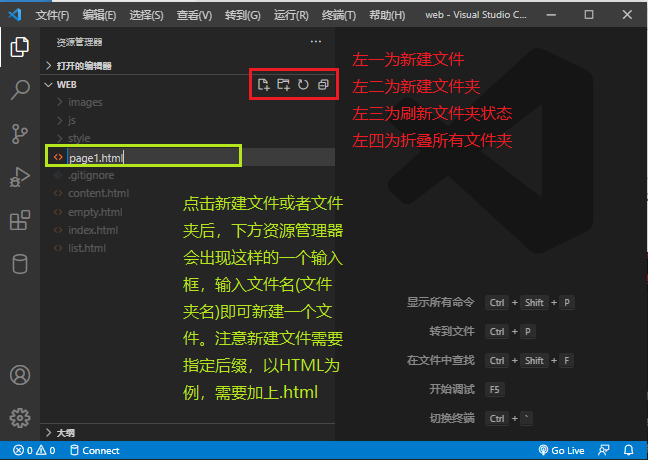This screenshot has height=460, width=648.
Task: Open the Extensions view
Action: [x=20, y=221]
